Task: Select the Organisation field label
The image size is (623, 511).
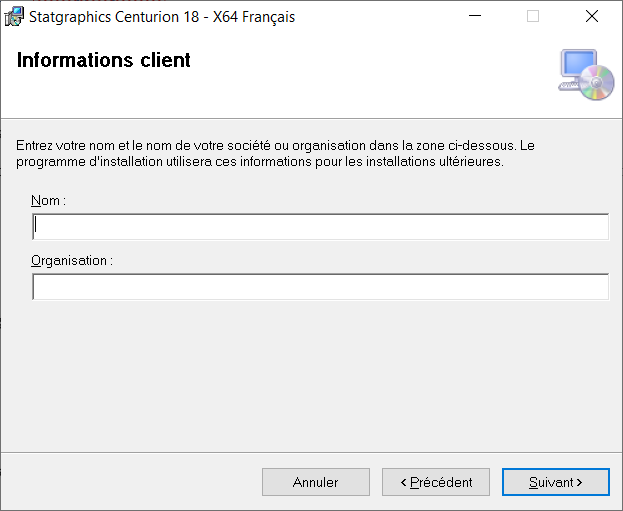Action: tap(72, 261)
